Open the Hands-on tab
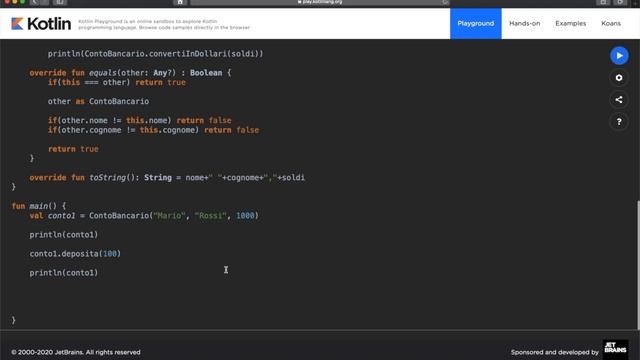This screenshot has height=360, width=640. pyautogui.click(x=524, y=24)
